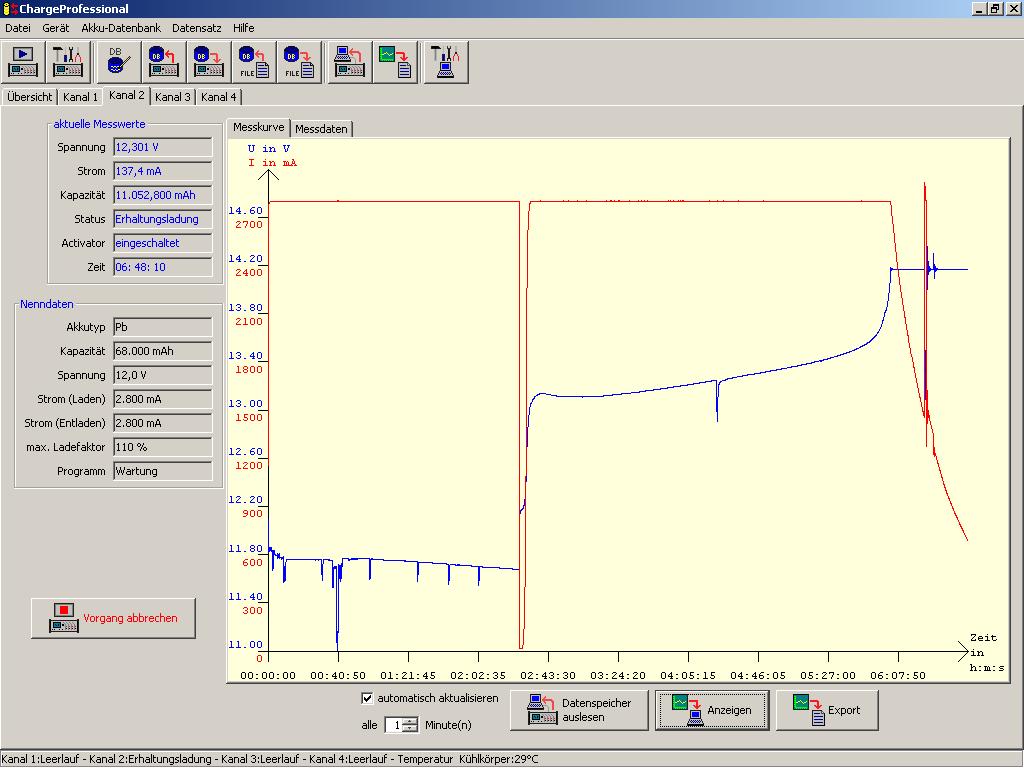Click the load database from charger toolbar icon
1024x768 pixels.
[163, 62]
